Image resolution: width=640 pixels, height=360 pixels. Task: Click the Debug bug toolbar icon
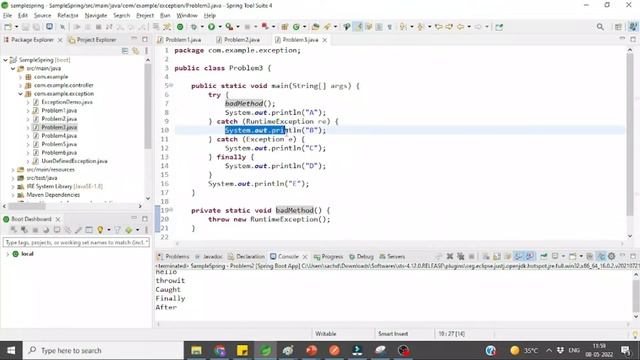(x=193, y=27)
